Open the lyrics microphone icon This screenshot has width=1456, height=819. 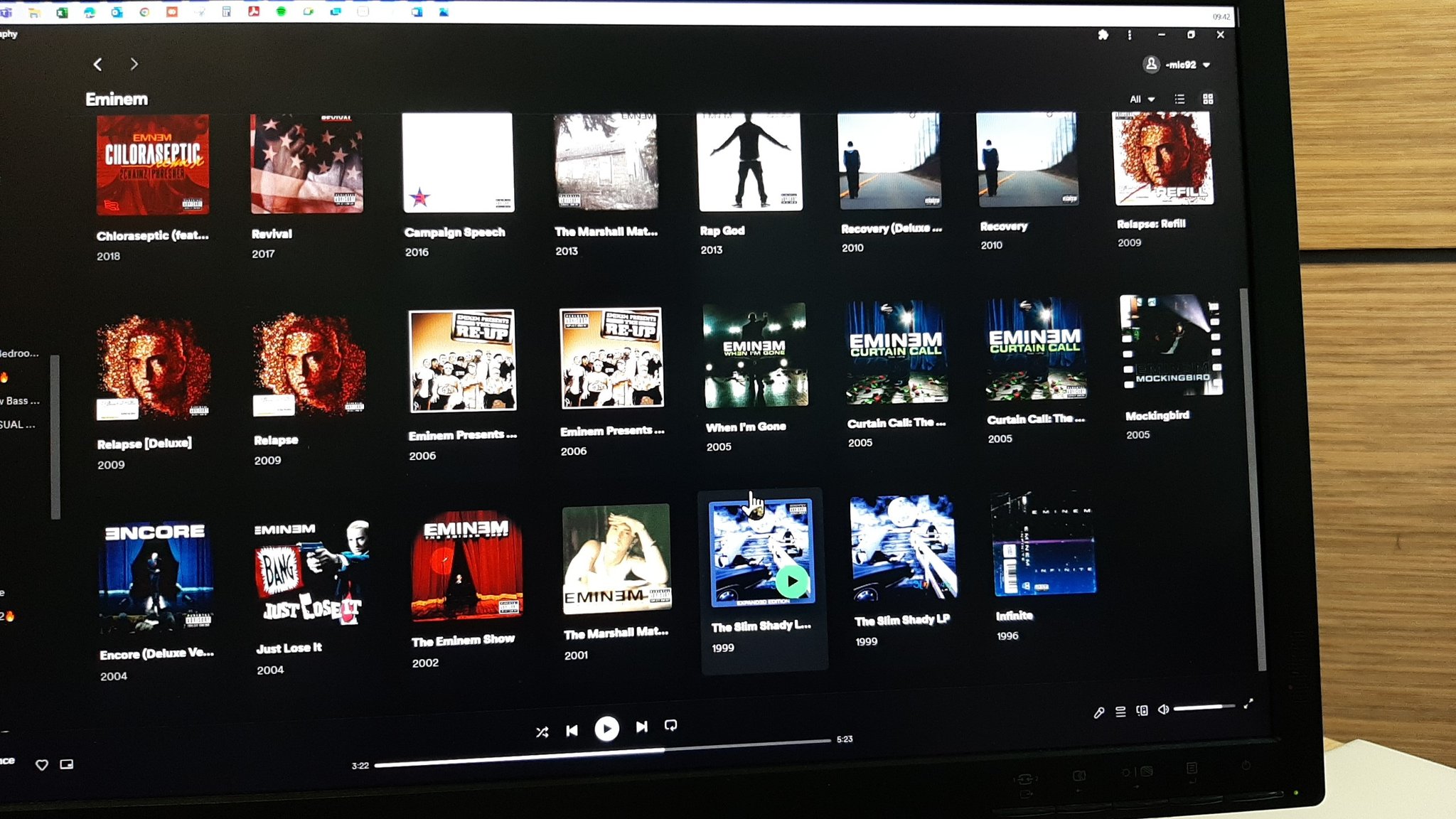[x=1098, y=712]
